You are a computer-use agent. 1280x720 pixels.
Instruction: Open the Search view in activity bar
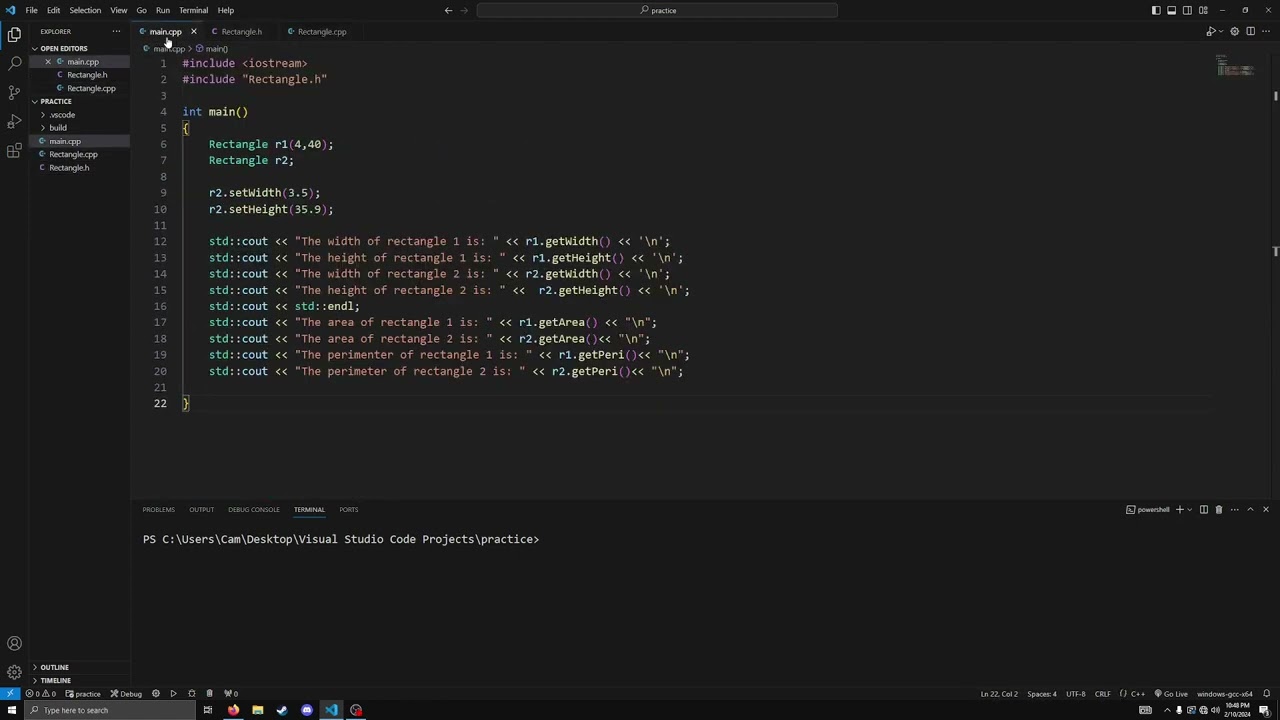pyautogui.click(x=14, y=63)
